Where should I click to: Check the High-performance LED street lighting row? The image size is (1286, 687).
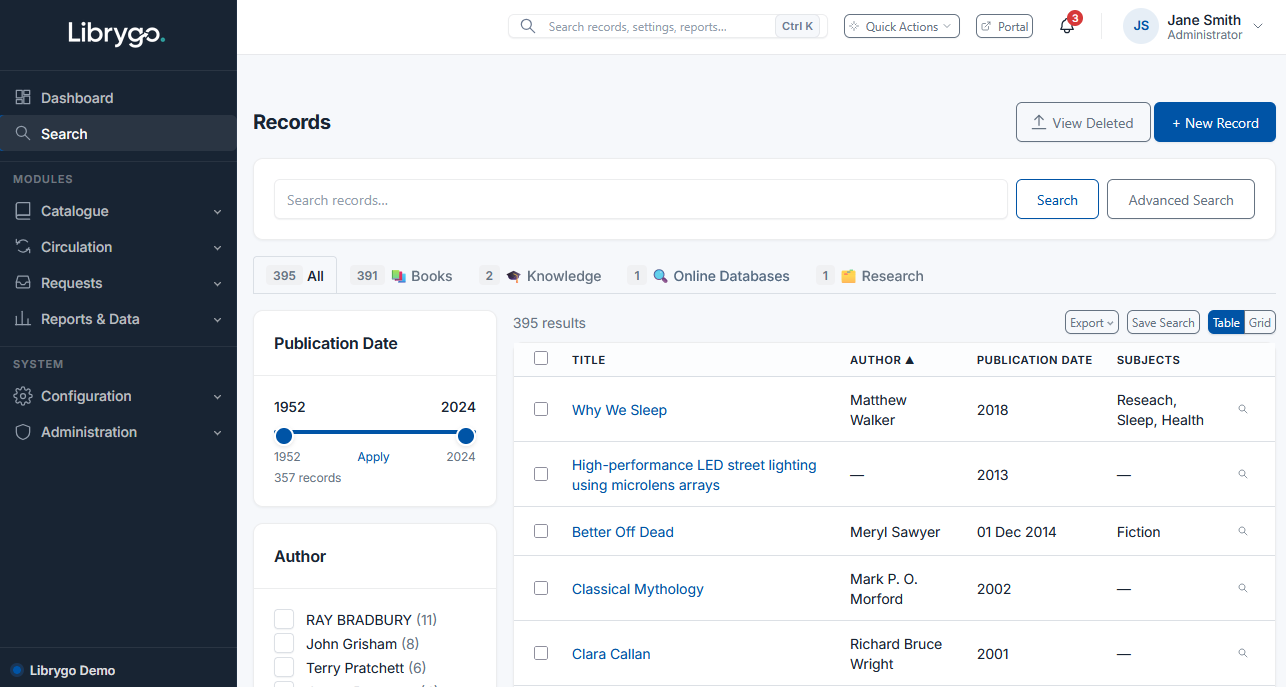click(541, 474)
